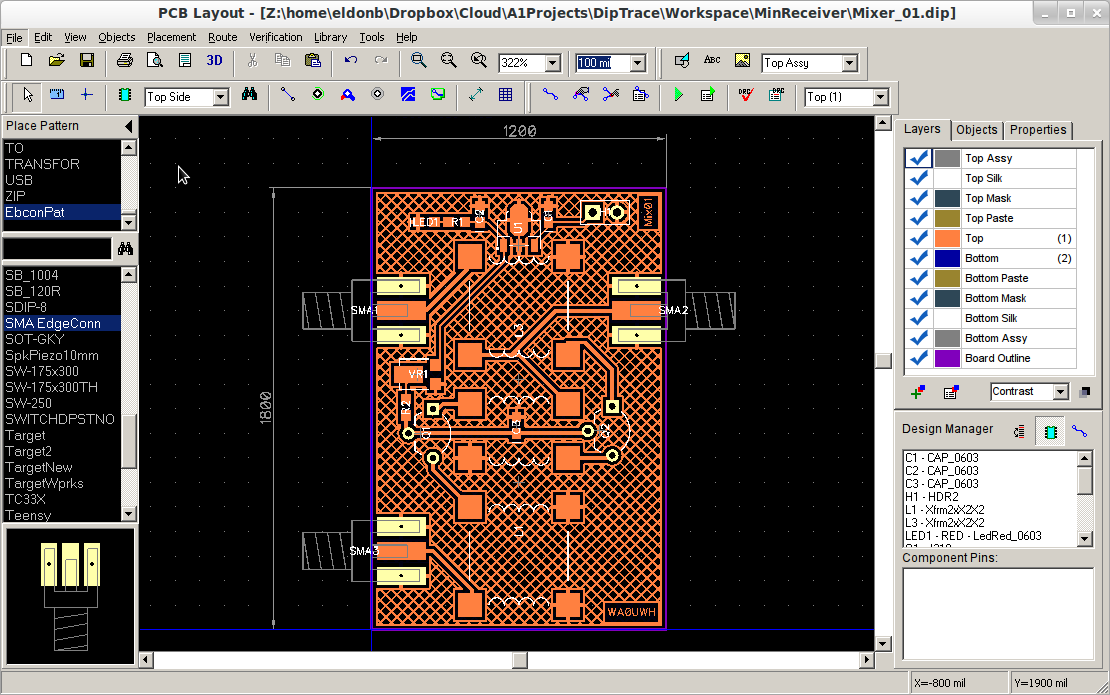
Task: Toggle visibility checkbox for Top layer
Action: coord(919,239)
